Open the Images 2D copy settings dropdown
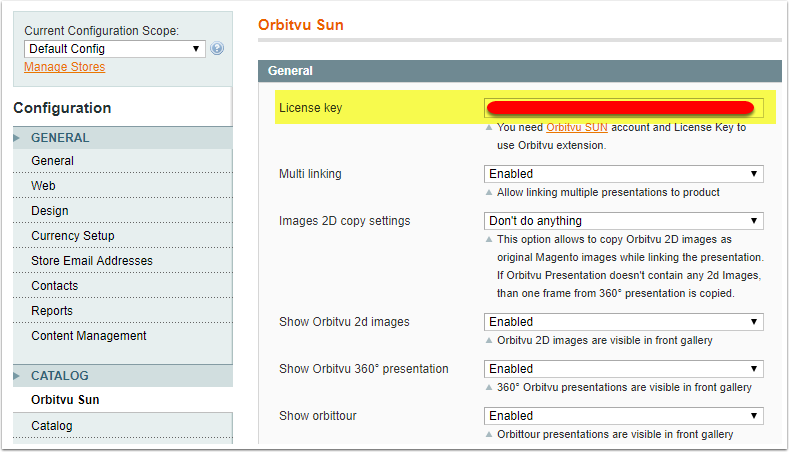This screenshot has height=452, width=789. [623, 221]
